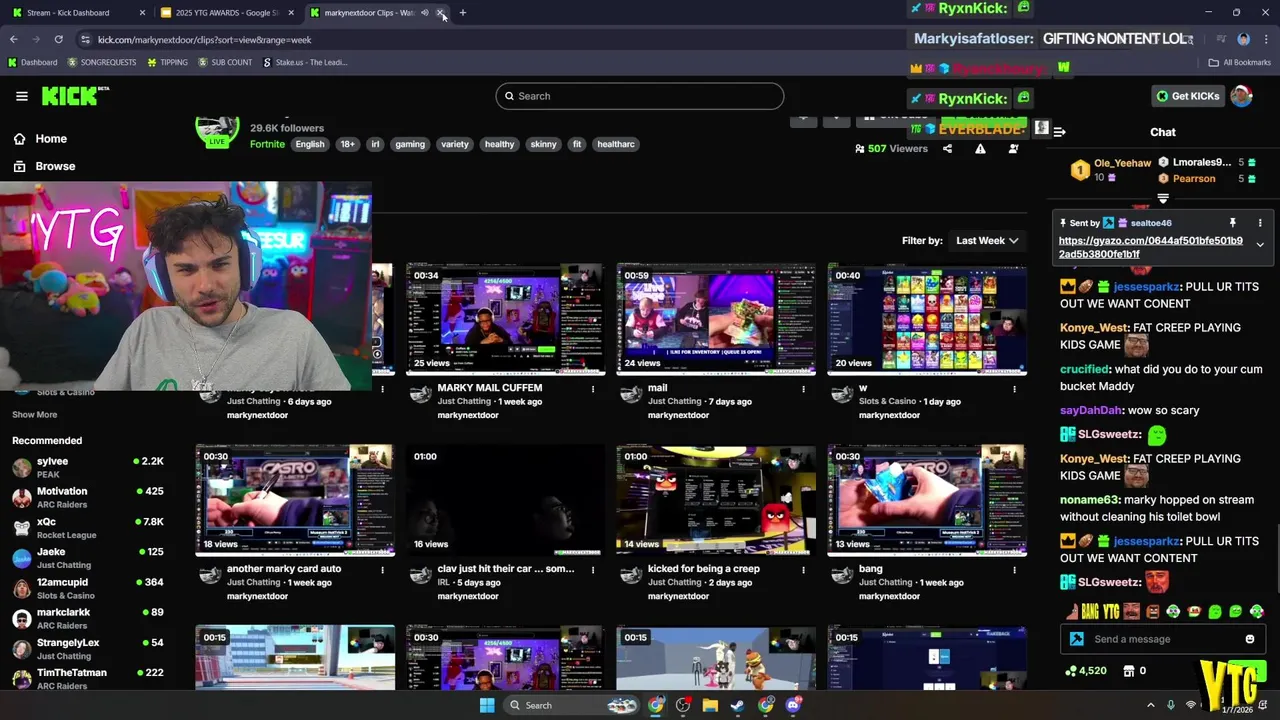Open the 'mall' clip thumbnail

pos(716,319)
